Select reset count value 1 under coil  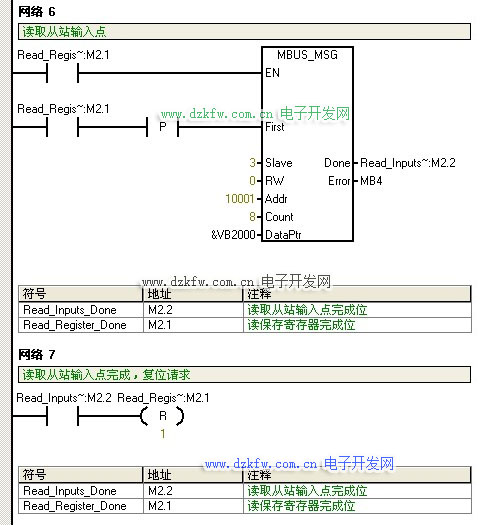click(x=163, y=434)
